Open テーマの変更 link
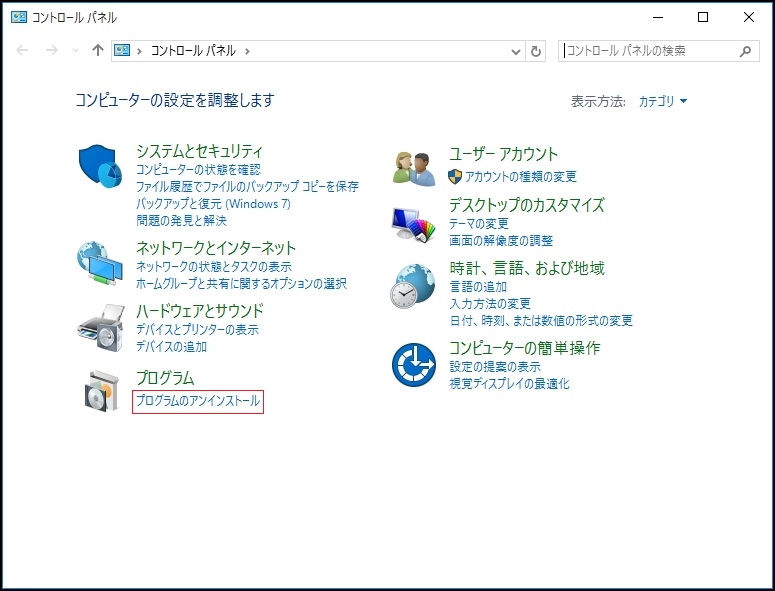 tap(479, 224)
